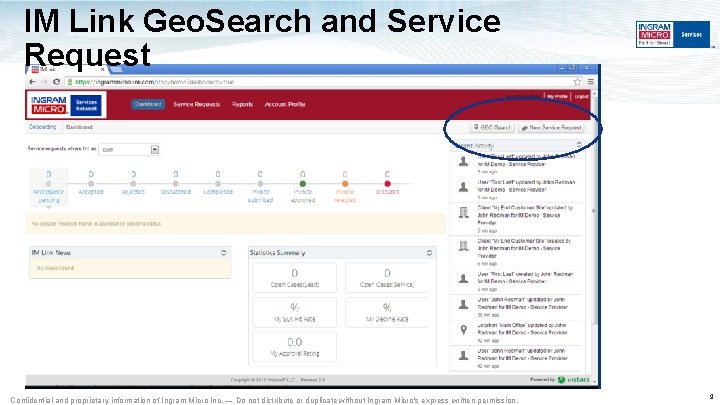Open the Service Requests nav tab
This screenshot has height=405, width=720.
point(197,104)
